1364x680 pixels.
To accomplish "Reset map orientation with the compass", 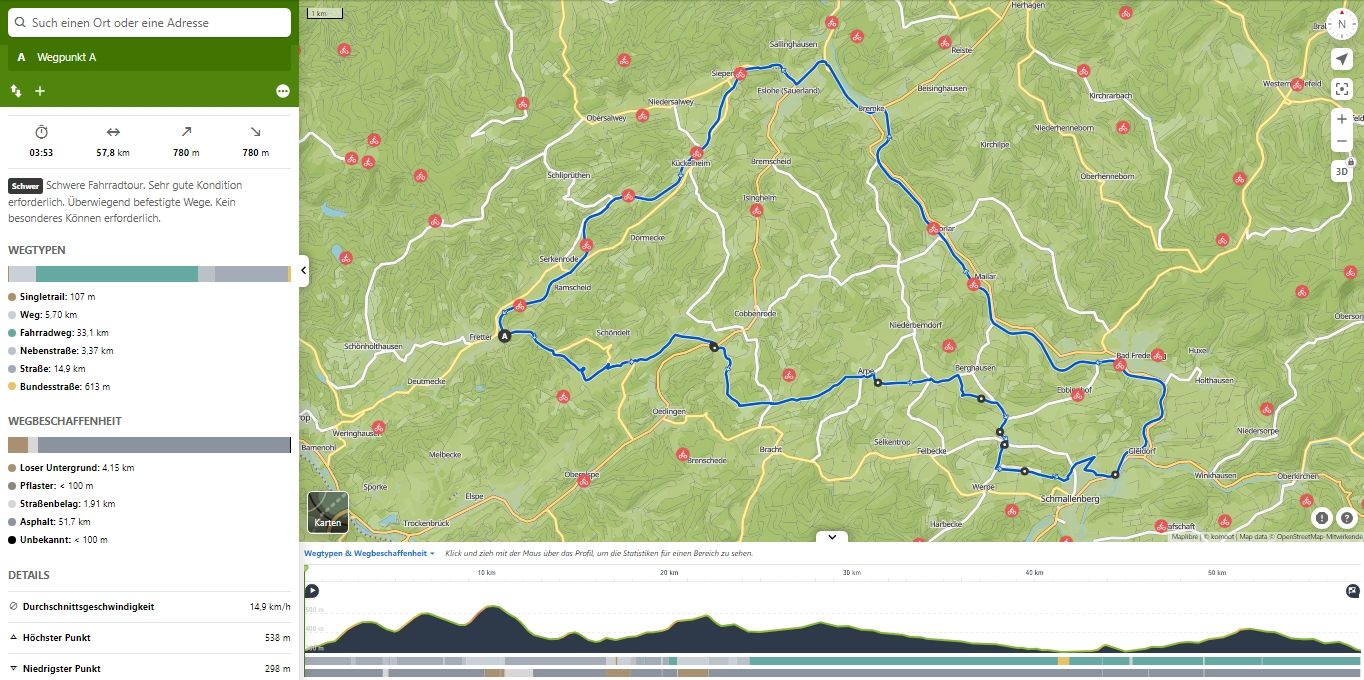I will (x=1342, y=24).
